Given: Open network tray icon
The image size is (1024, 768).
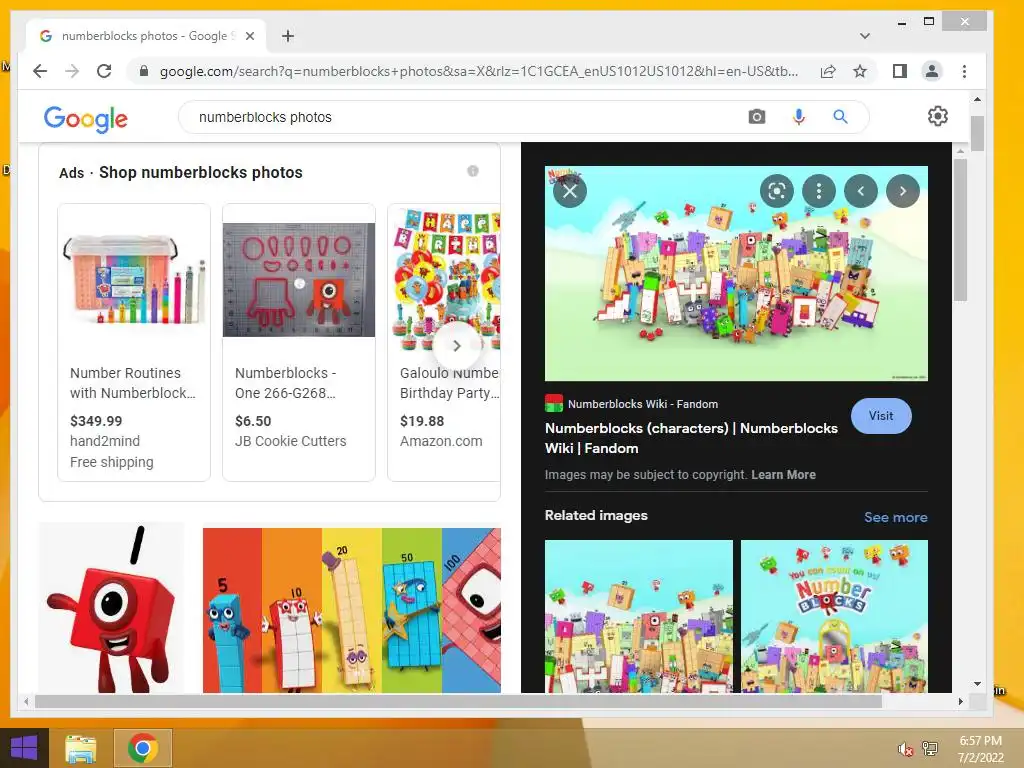Looking at the screenshot, I should point(930,748).
